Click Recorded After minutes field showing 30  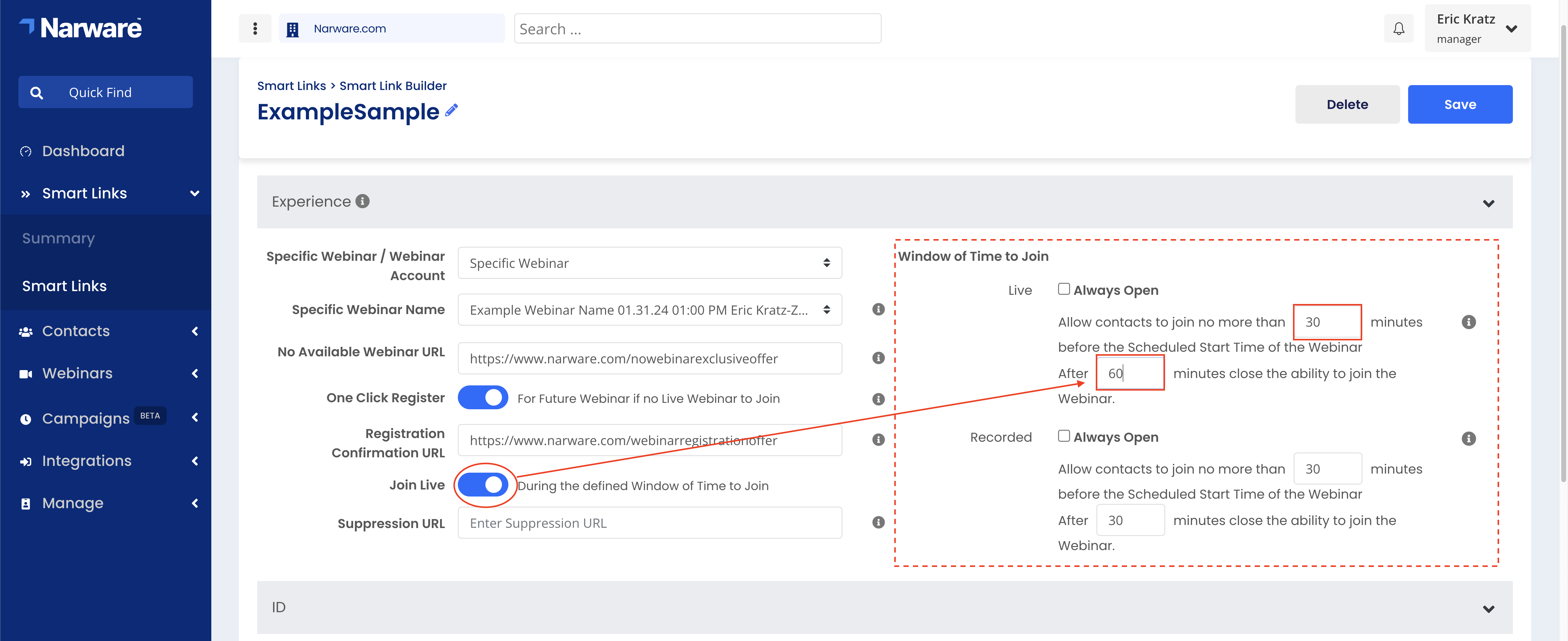click(1130, 520)
